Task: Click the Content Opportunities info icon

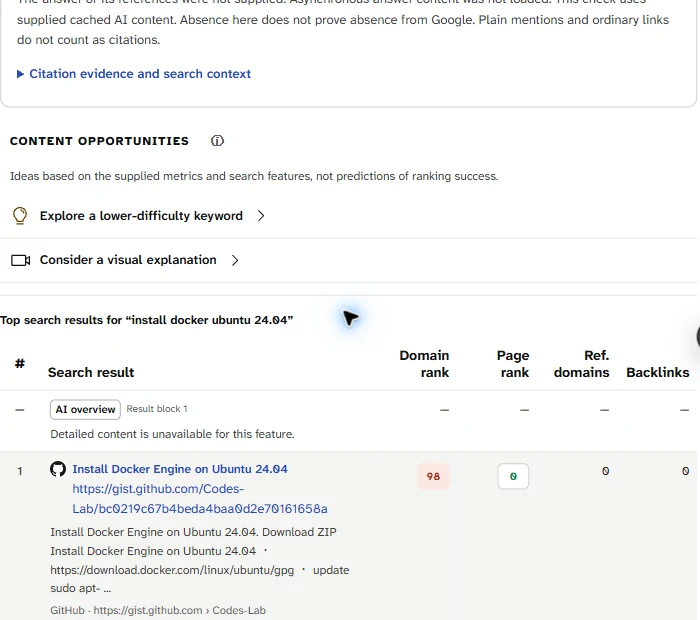Action: (x=217, y=141)
